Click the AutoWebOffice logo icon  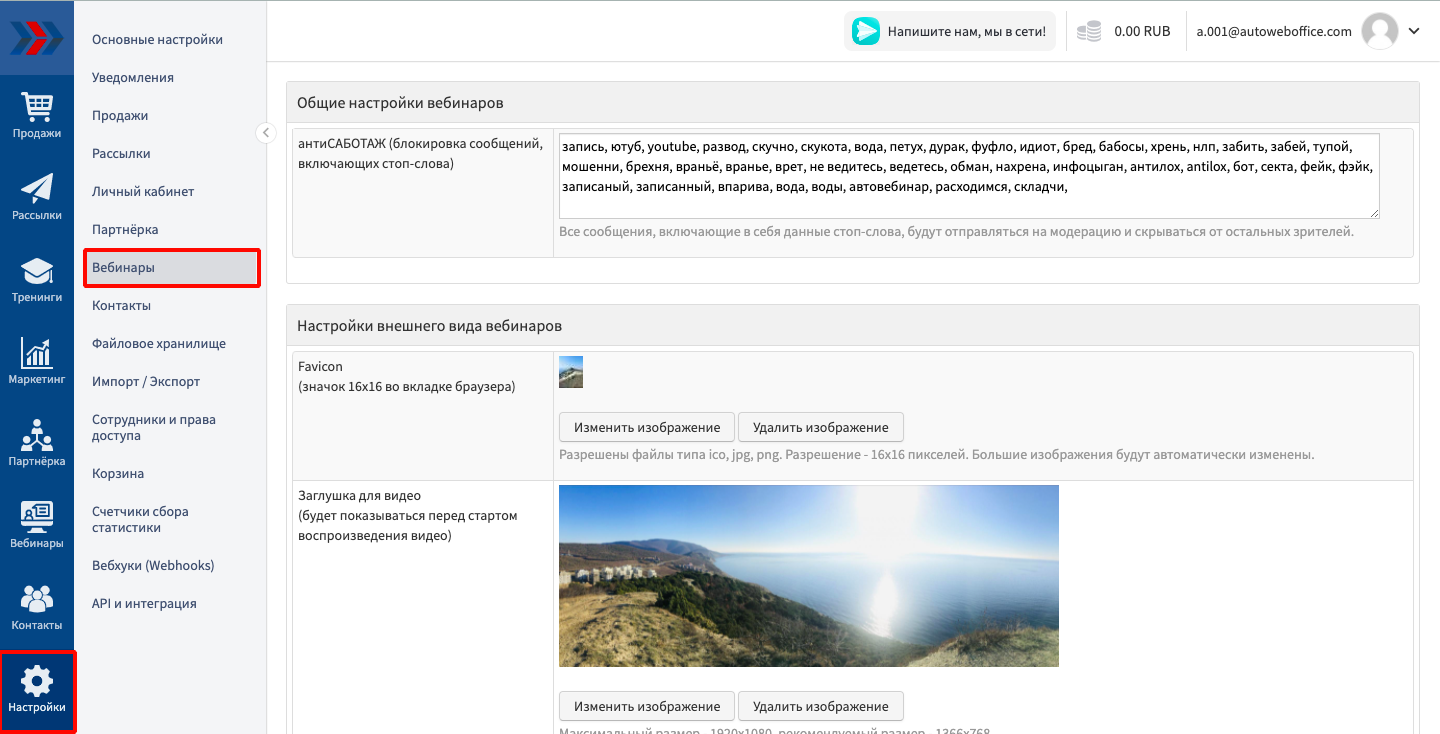pos(37,37)
